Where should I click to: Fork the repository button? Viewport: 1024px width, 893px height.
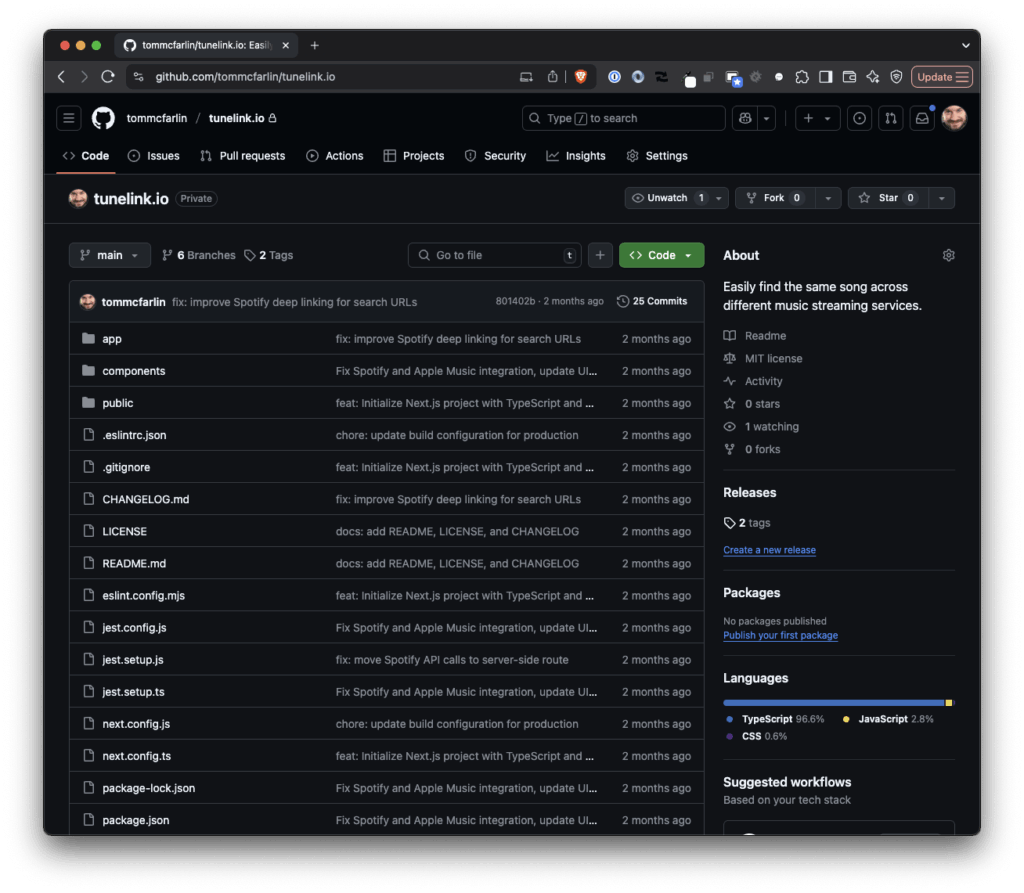pyautogui.click(x=775, y=198)
